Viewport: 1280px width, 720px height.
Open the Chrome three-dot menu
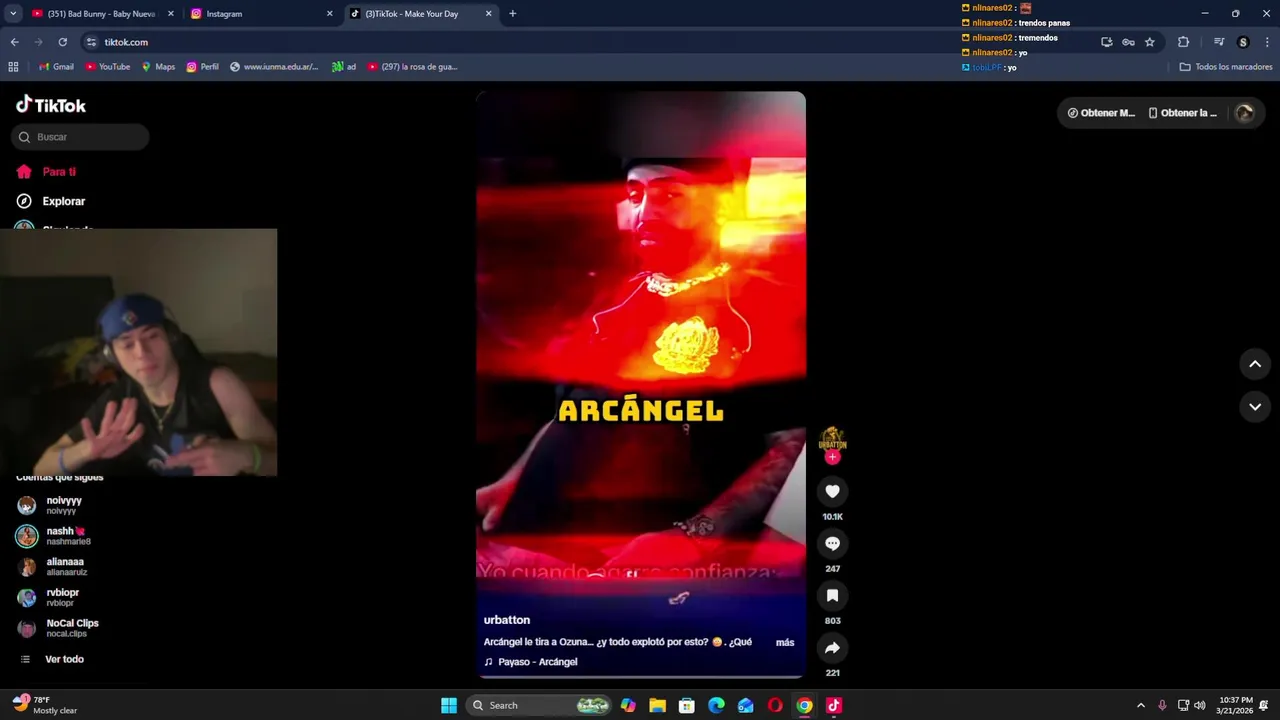click(1267, 42)
